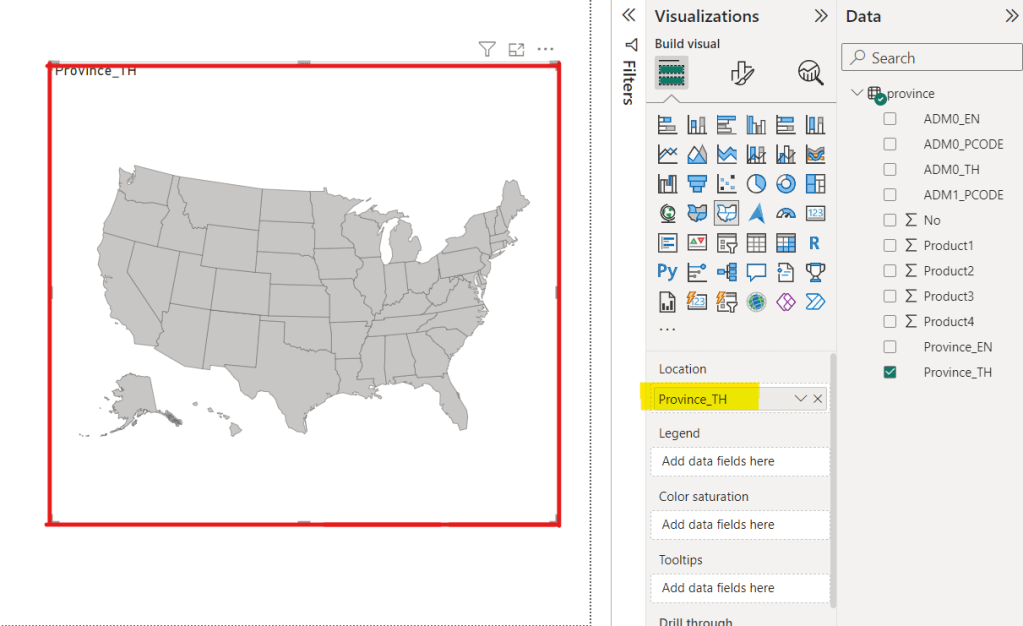Select the Gauge visual icon
1023x626 pixels.
[x=785, y=212]
